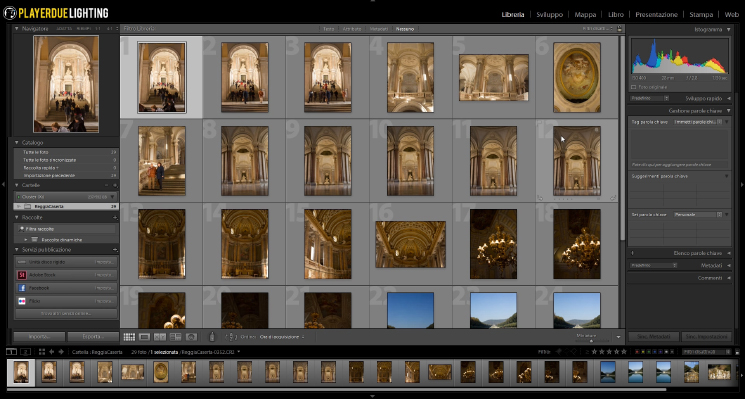The image size is (745, 399).
Task: Click the Filtra raccolte search field
Action: (x=66, y=229)
